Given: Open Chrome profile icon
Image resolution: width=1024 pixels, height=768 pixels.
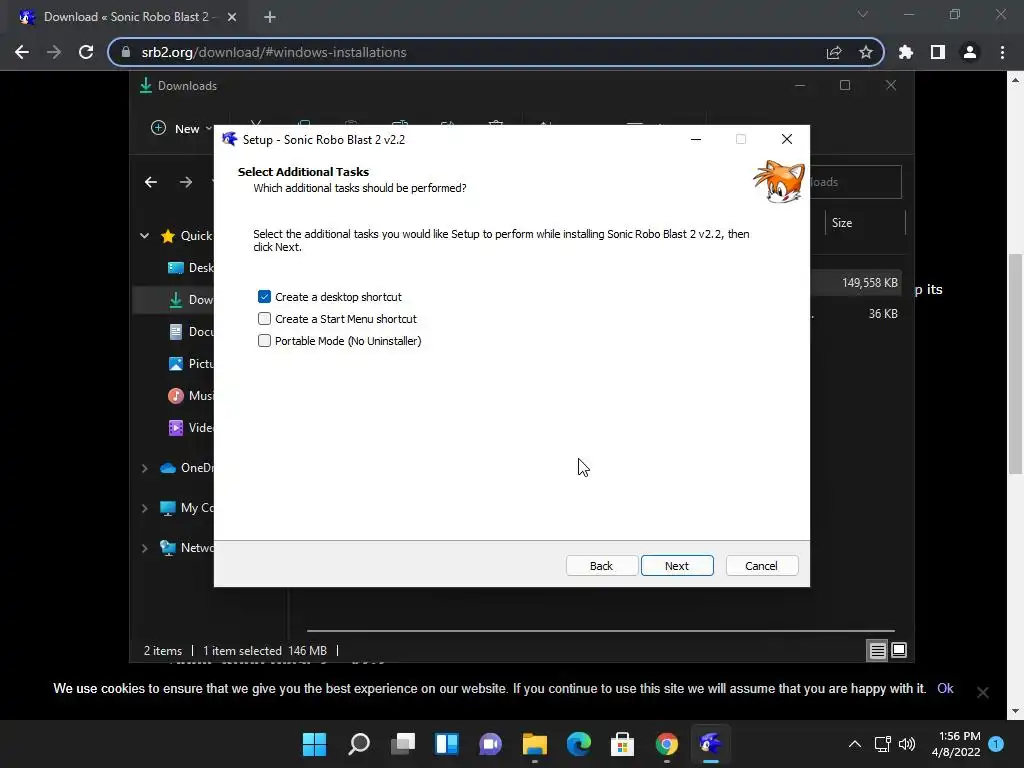Looking at the screenshot, I should 970,52.
